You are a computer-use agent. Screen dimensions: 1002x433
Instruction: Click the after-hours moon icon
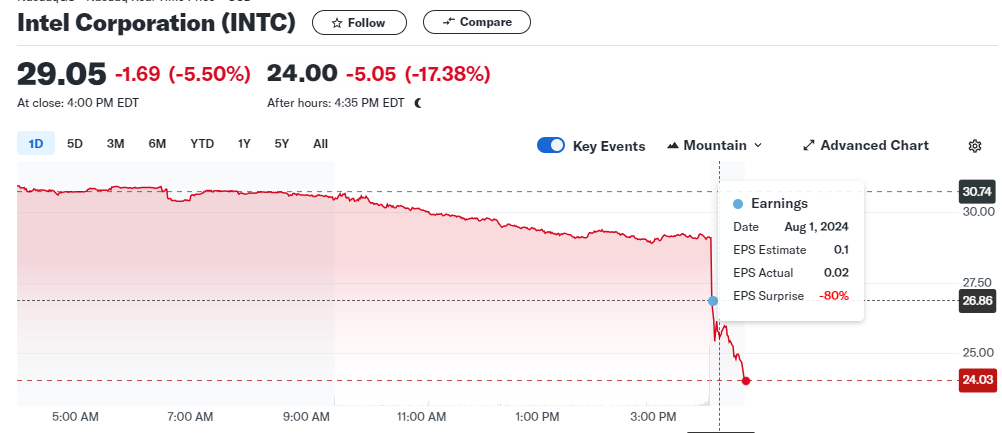click(x=418, y=102)
